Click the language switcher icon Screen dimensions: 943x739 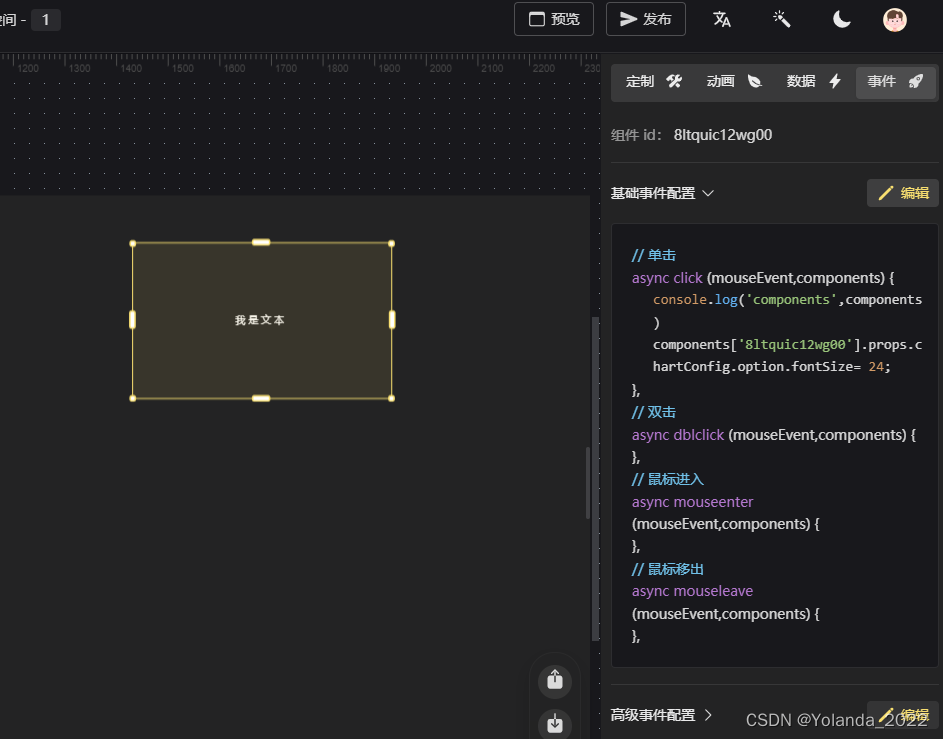pyautogui.click(x=722, y=18)
